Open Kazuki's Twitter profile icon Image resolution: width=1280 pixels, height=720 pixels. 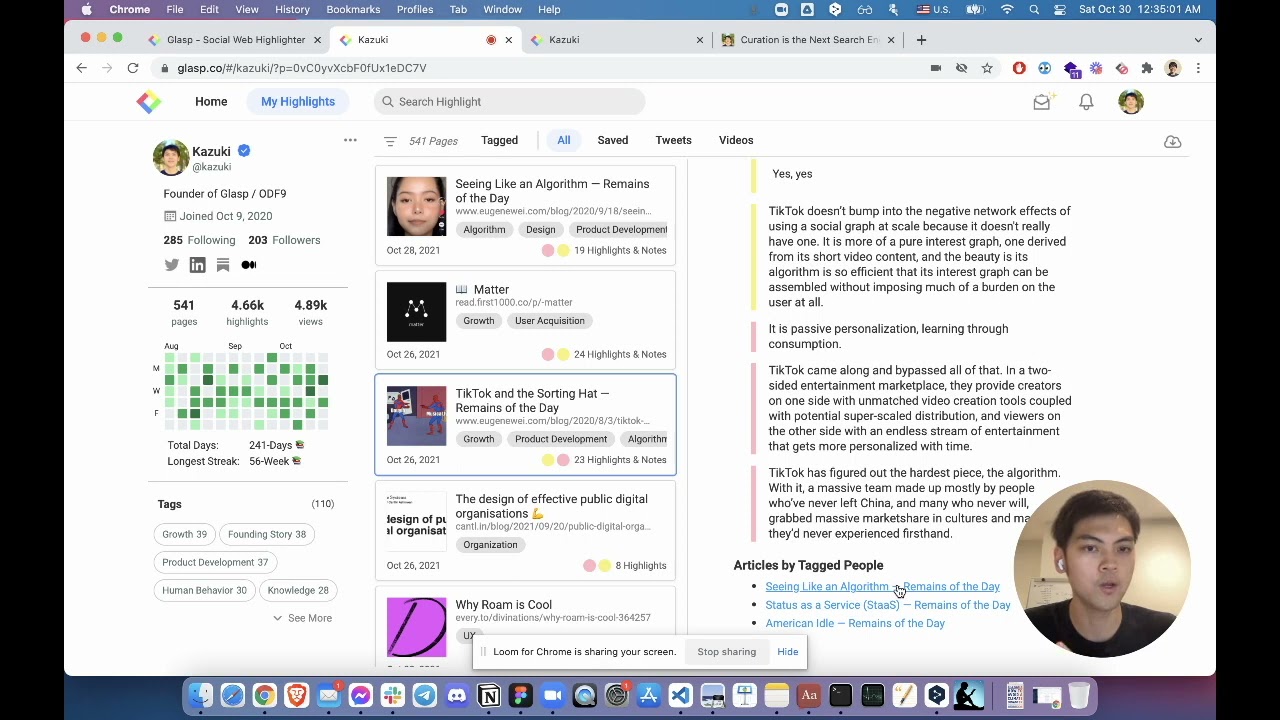[x=172, y=265]
